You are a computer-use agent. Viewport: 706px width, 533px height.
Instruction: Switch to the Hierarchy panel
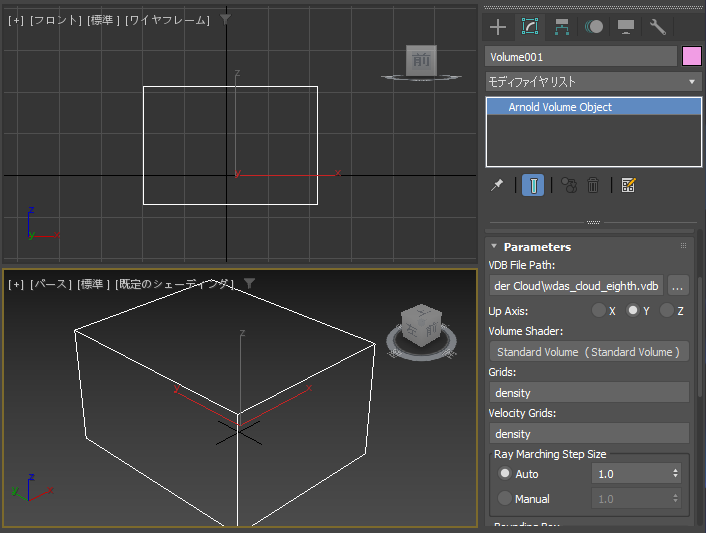(x=562, y=27)
